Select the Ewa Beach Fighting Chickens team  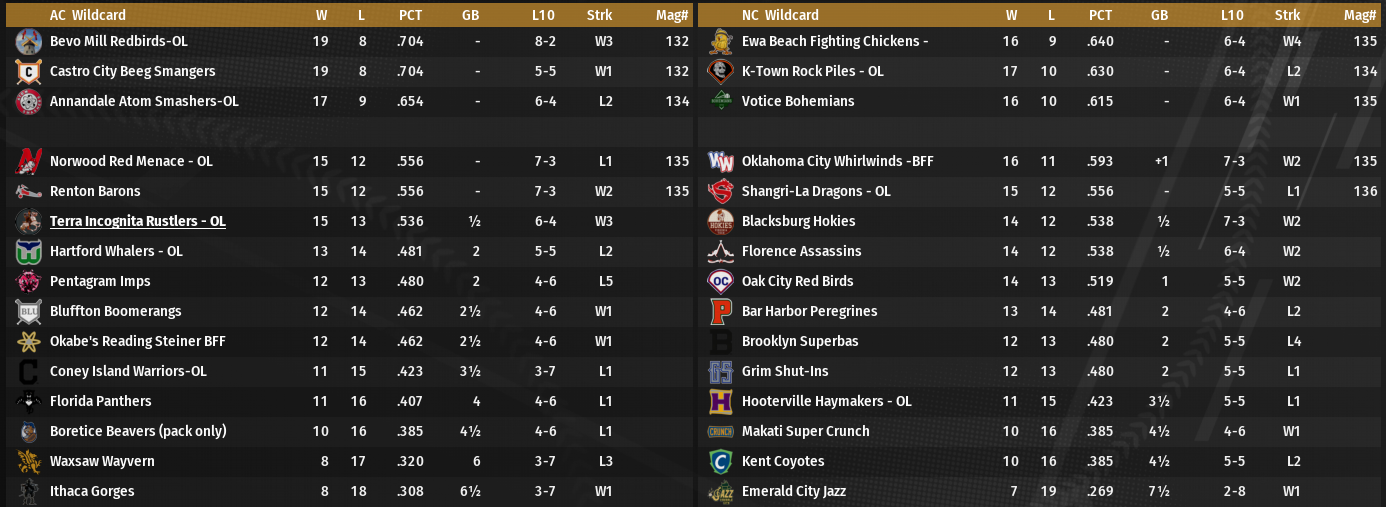[x=835, y=41]
